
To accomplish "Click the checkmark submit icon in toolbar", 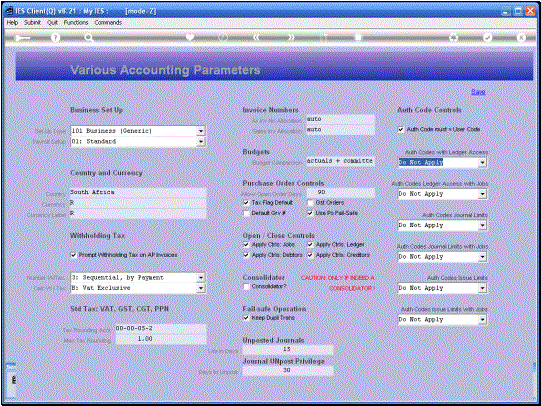I will pyautogui.click(x=488, y=37).
